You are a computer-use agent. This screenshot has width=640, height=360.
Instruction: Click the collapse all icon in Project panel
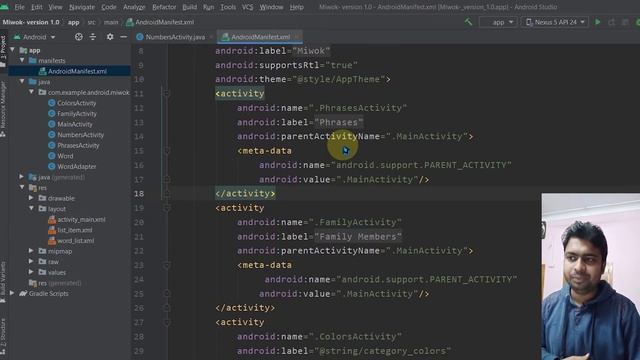93,37
